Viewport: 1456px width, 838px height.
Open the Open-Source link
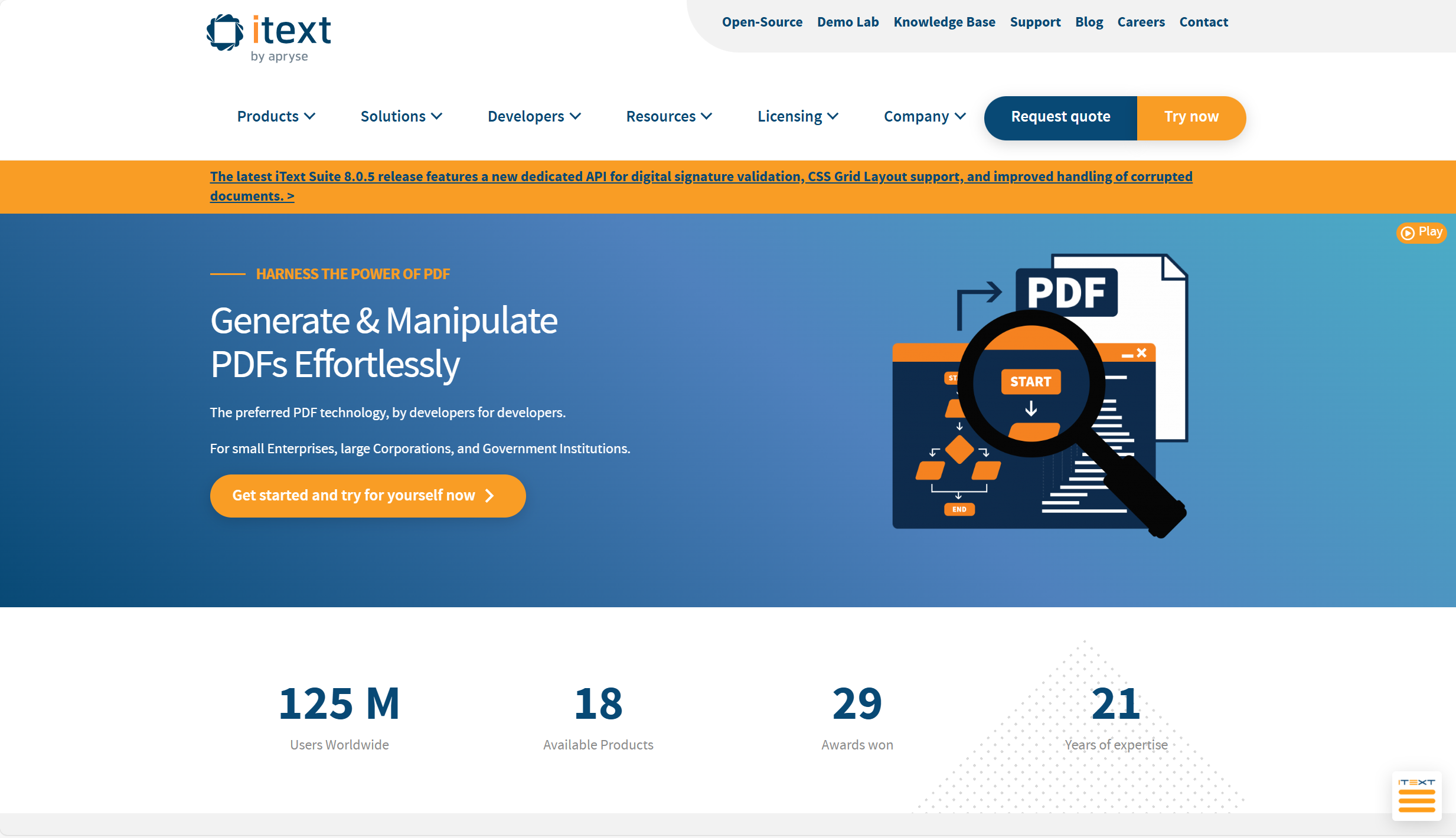pyautogui.click(x=762, y=22)
